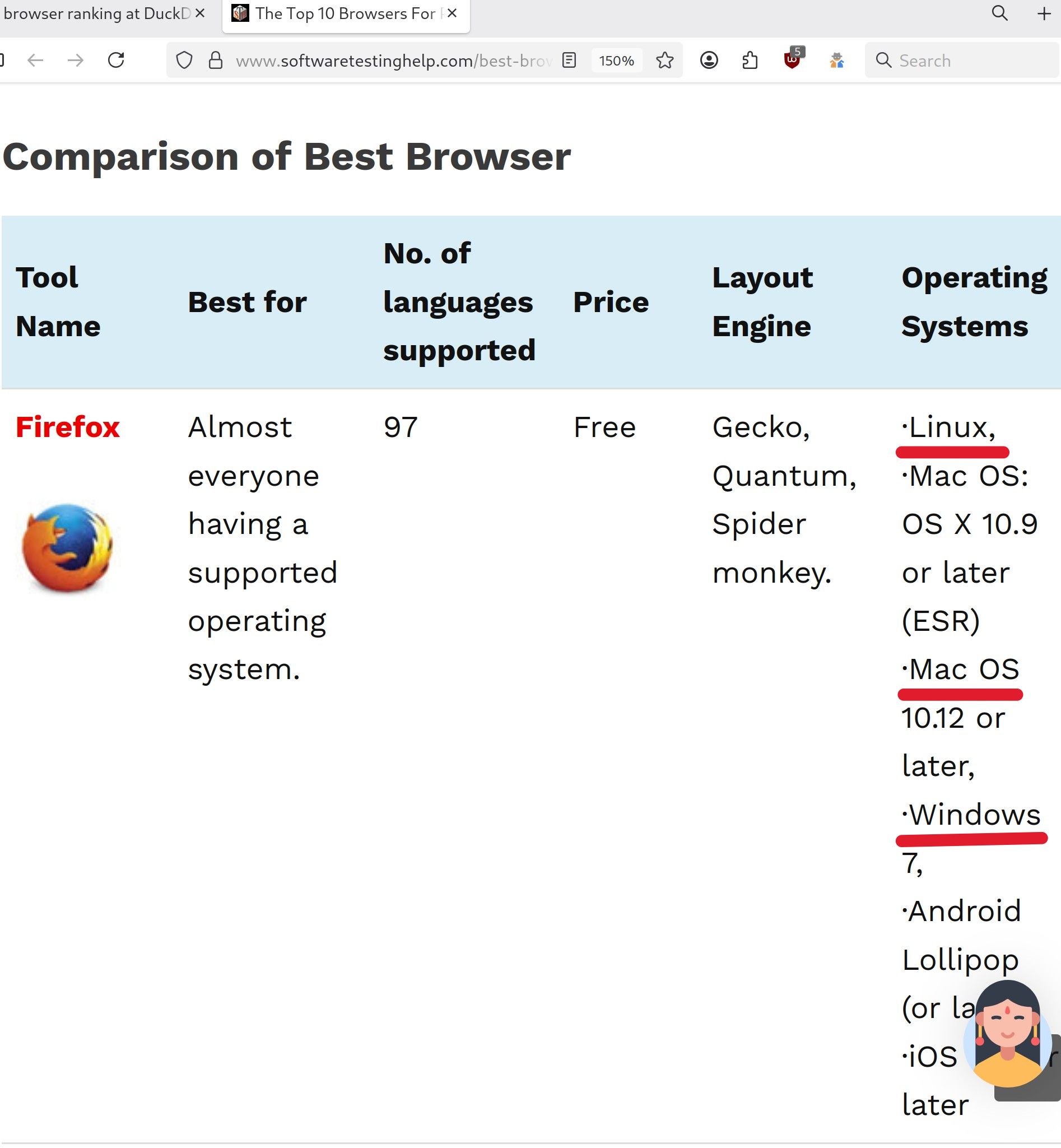The width and height of the screenshot is (1061, 1148).
Task: Toggle reader view icon
Action: click(569, 61)
